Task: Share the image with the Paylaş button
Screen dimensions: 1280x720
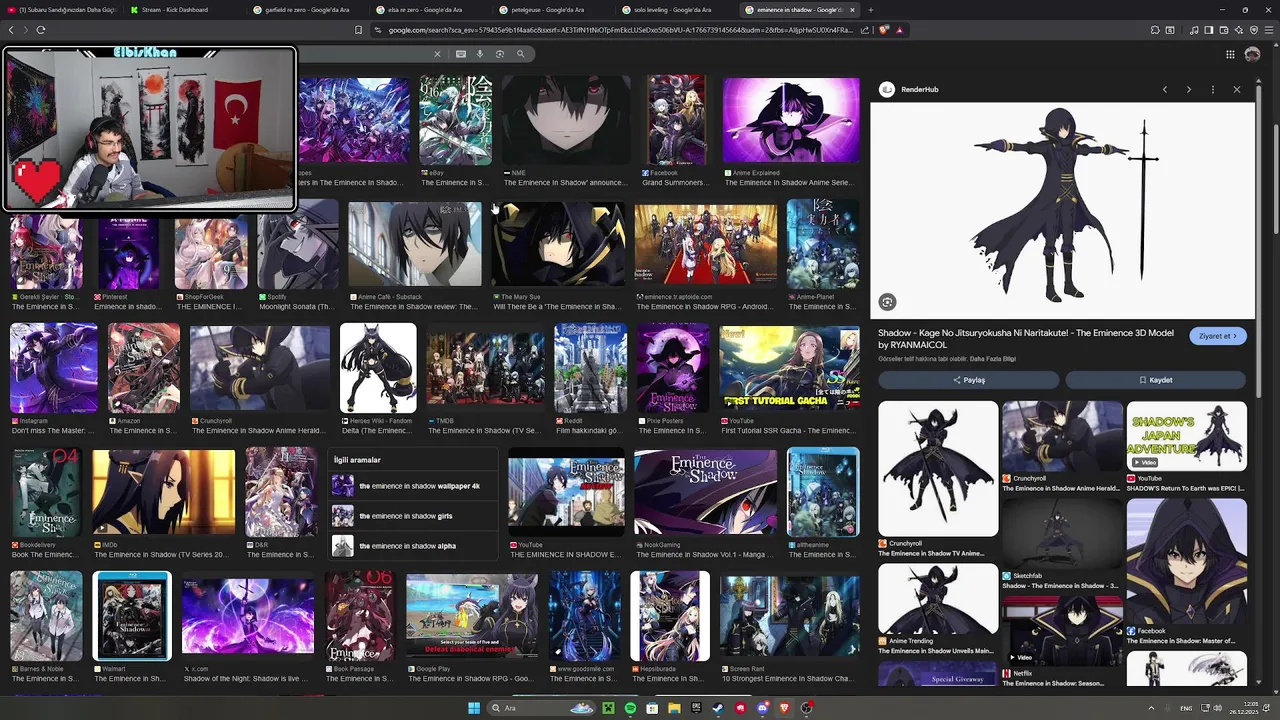Action: coord(969,380)
